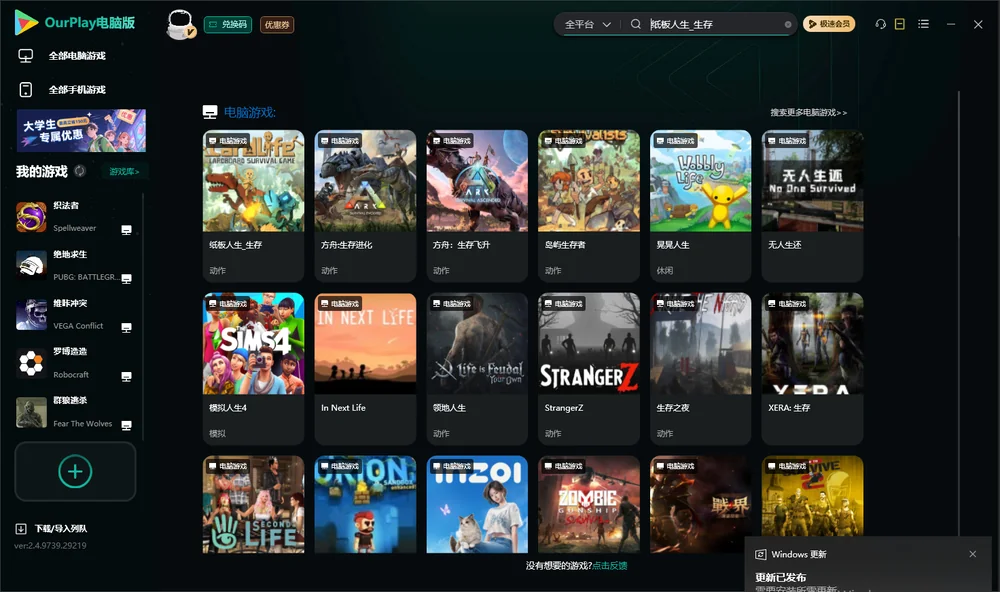Open the 大学生专属优惠 banner

point(81,130)
